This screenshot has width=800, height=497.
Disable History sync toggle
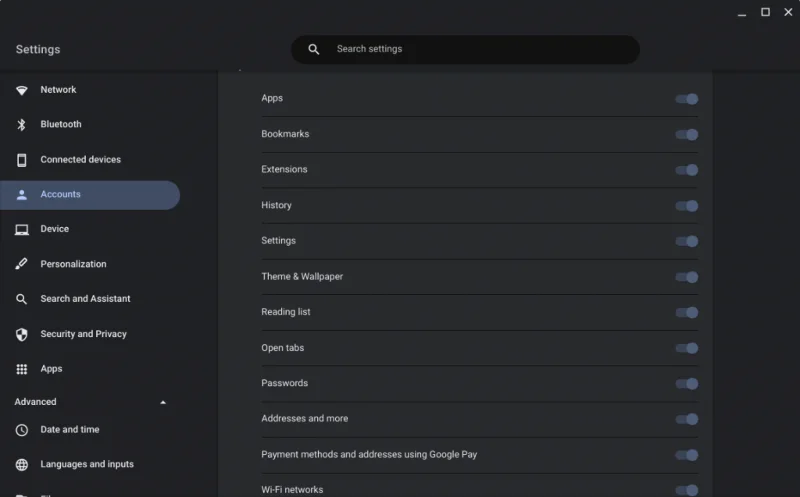tap(687, 206)
